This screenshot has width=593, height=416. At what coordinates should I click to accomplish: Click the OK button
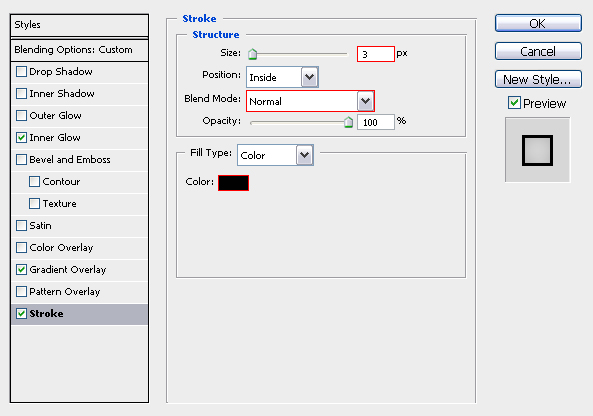pos(538,23)
